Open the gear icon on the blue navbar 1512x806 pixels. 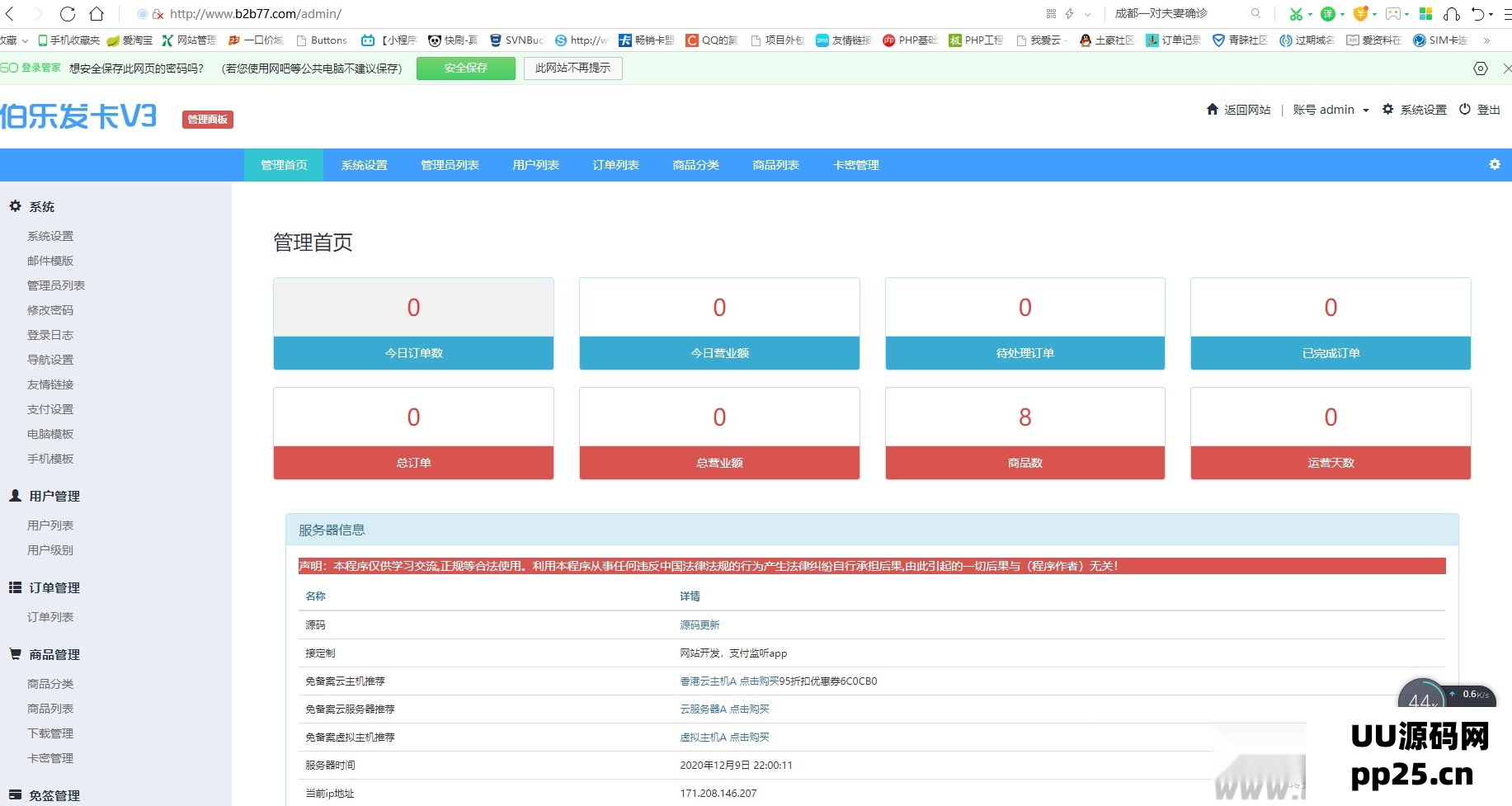[1495, 164]
